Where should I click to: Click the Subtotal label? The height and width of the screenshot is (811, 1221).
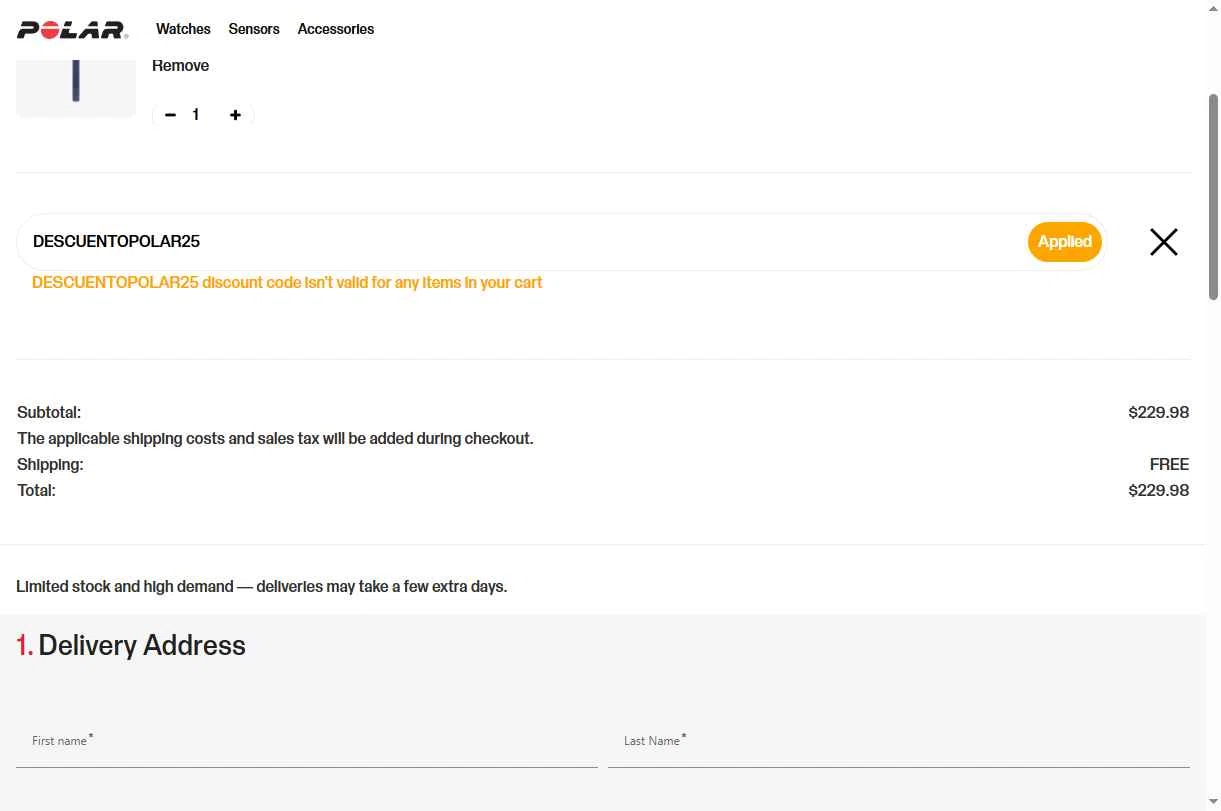(49, 412)
